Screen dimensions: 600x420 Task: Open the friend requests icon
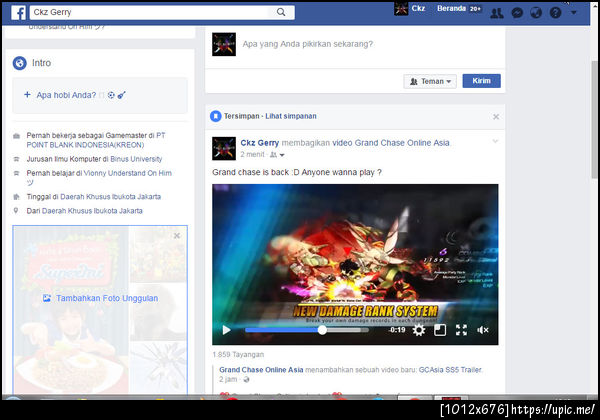pyautogui.click(x=497, y=13)
